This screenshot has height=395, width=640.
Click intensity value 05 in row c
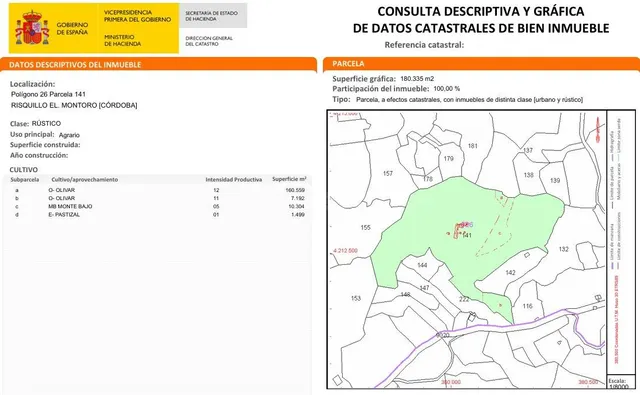click(216, 206)
